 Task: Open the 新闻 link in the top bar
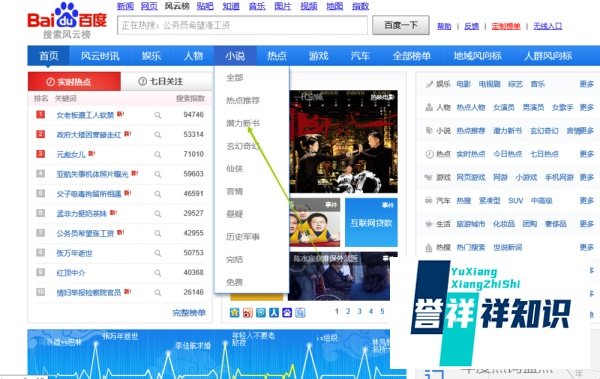pyautogui.click(x=125, y=6)
